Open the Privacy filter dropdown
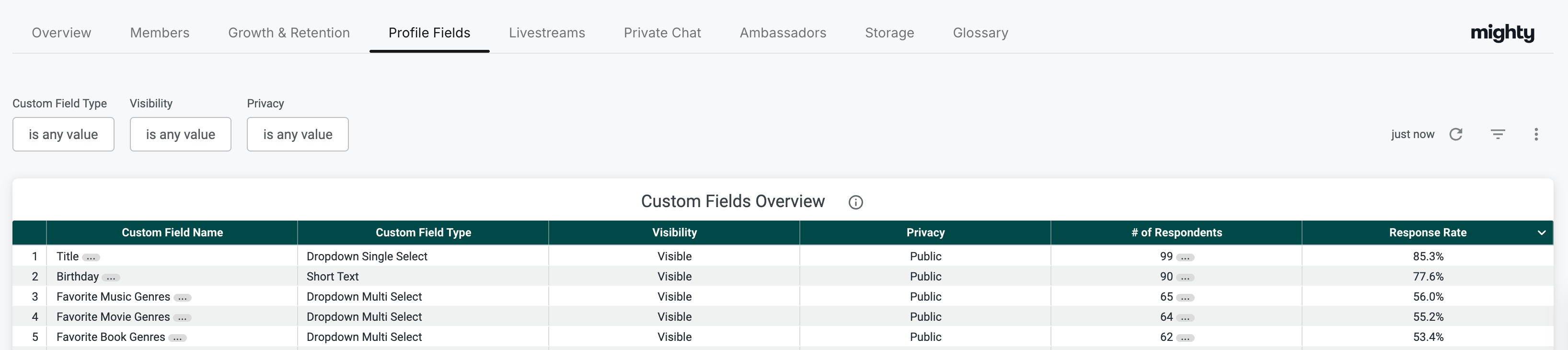1568x350 pixels. [x=298, y=134]
